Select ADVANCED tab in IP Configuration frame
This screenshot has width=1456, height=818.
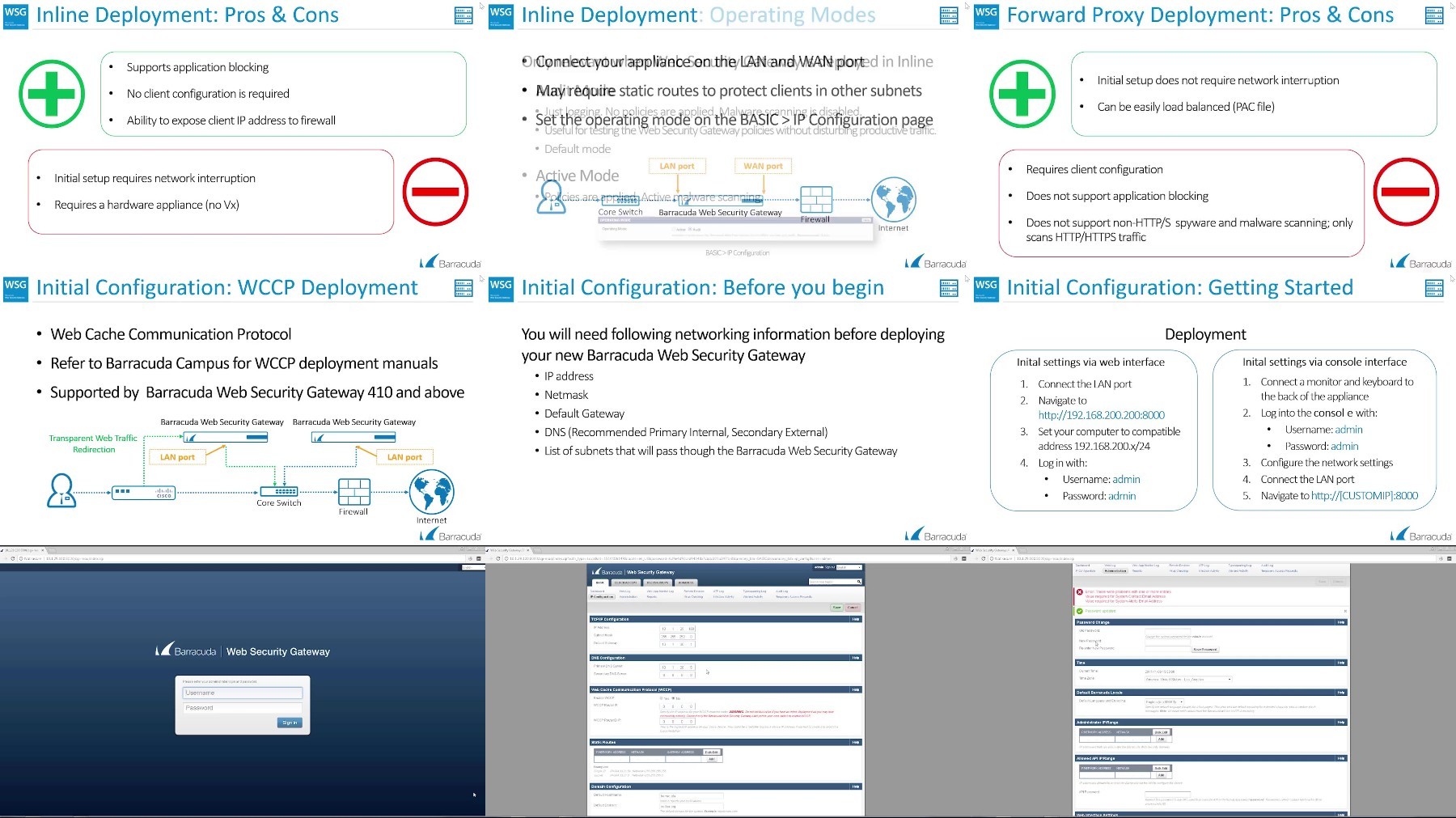click(x=686, y=583)
